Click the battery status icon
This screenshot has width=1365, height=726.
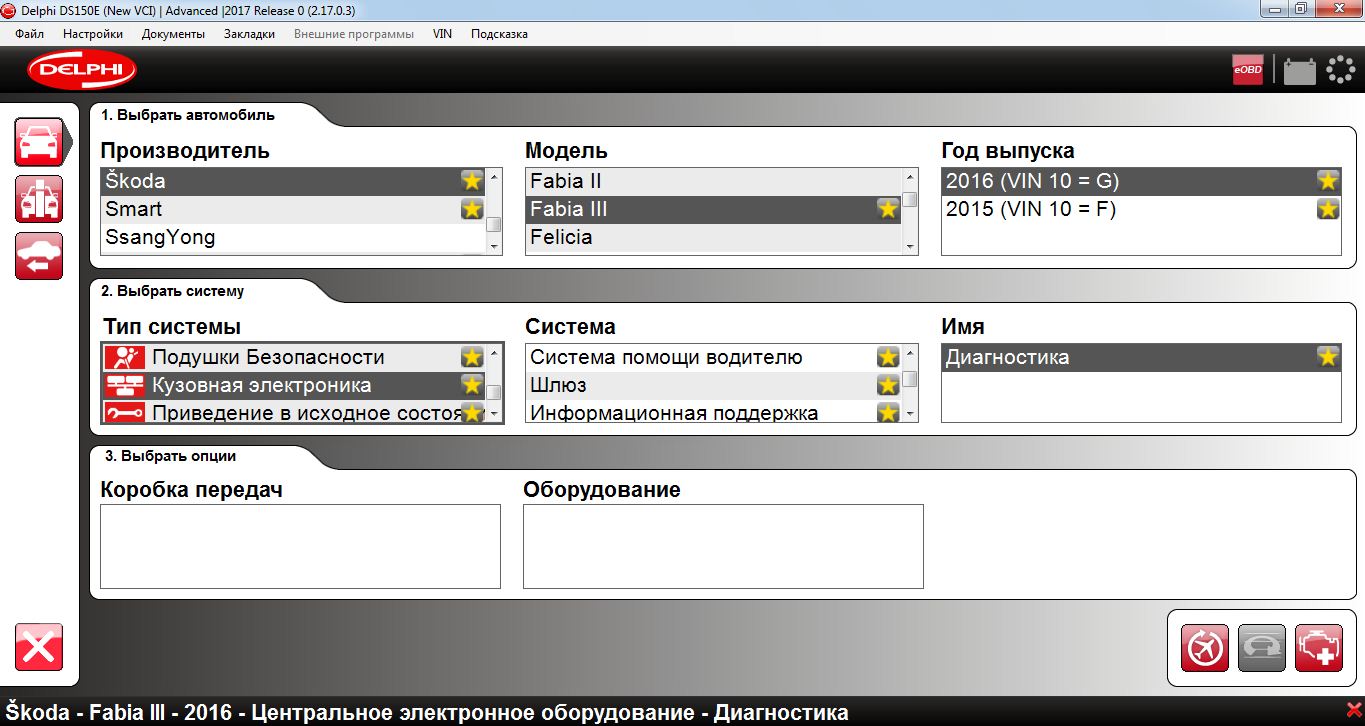[1299, 71]
